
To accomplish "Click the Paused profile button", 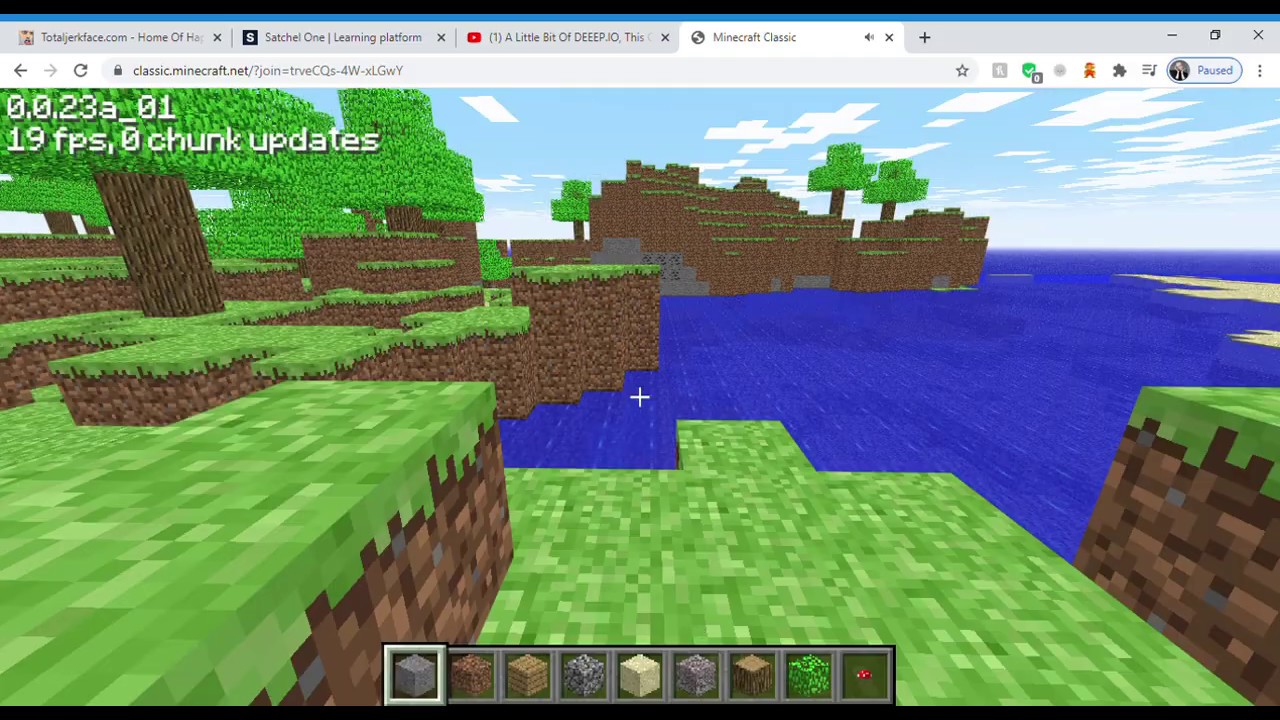I will point(1203,70).
